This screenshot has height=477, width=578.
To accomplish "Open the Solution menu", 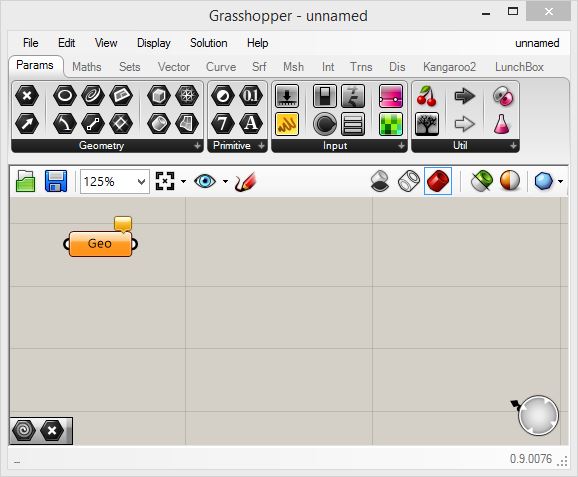I will 209,43.
